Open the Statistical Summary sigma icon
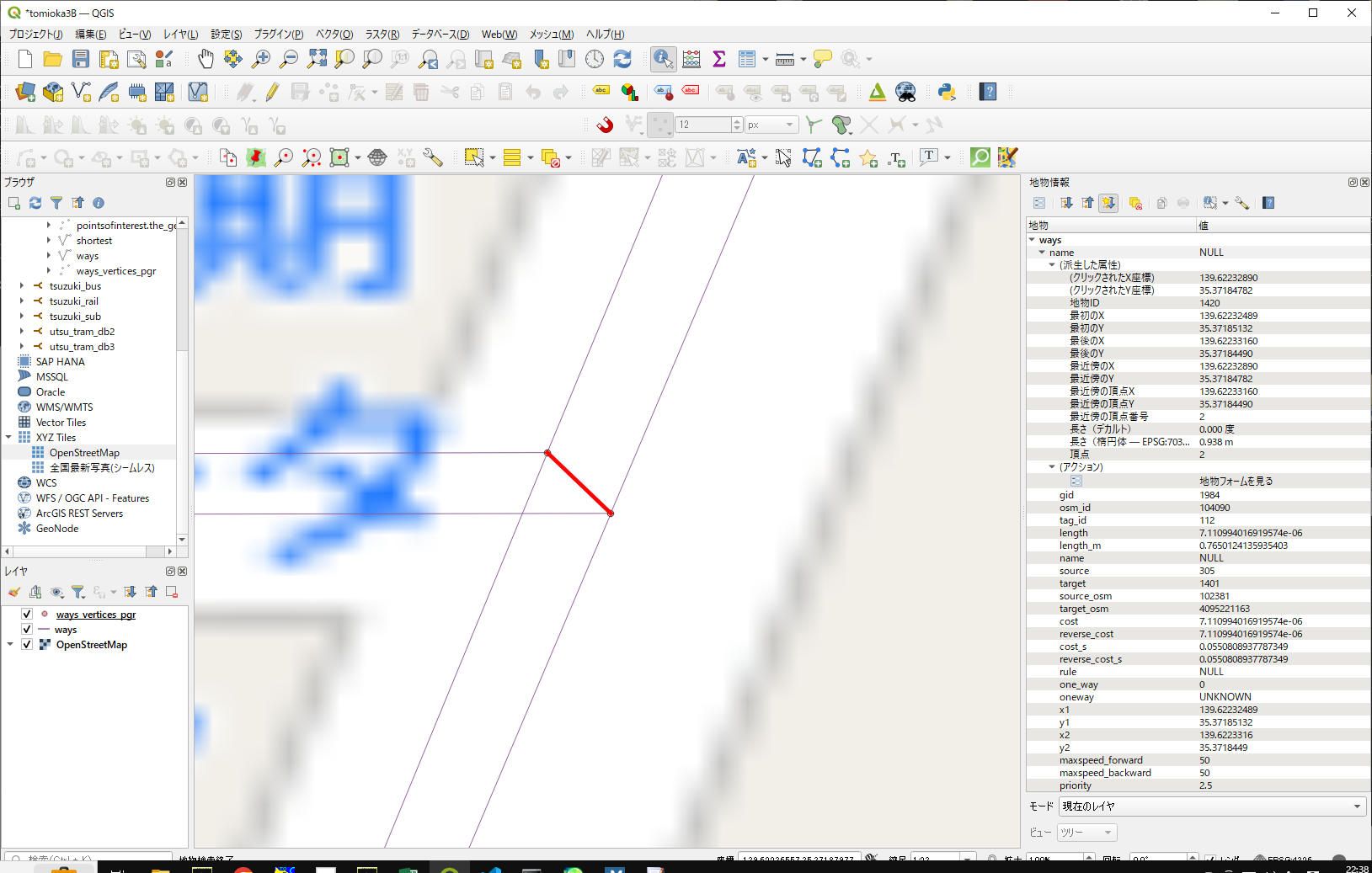The height and width of the screenshot is (873, 1372). click(x=719, y=59)
